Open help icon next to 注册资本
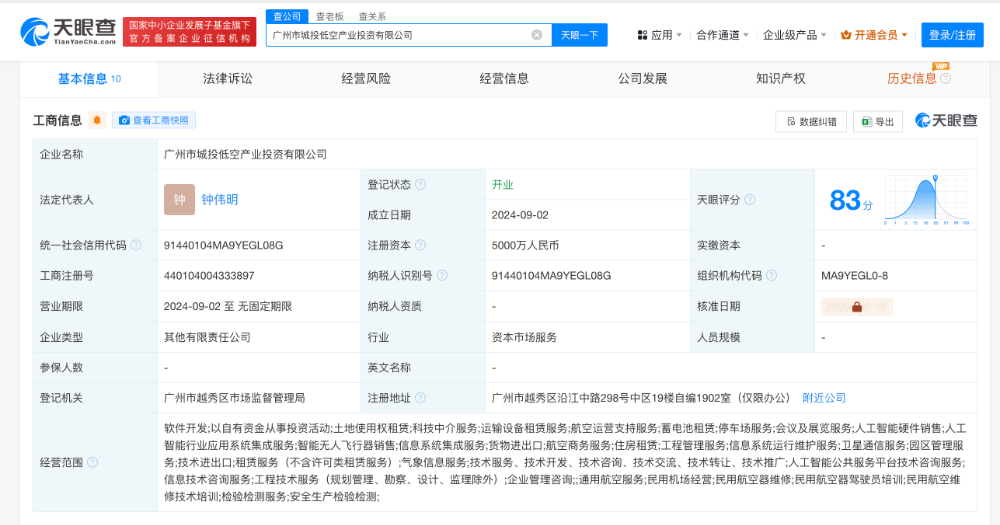The width and height of the screenshot is (1000, 525). (420, 245)
